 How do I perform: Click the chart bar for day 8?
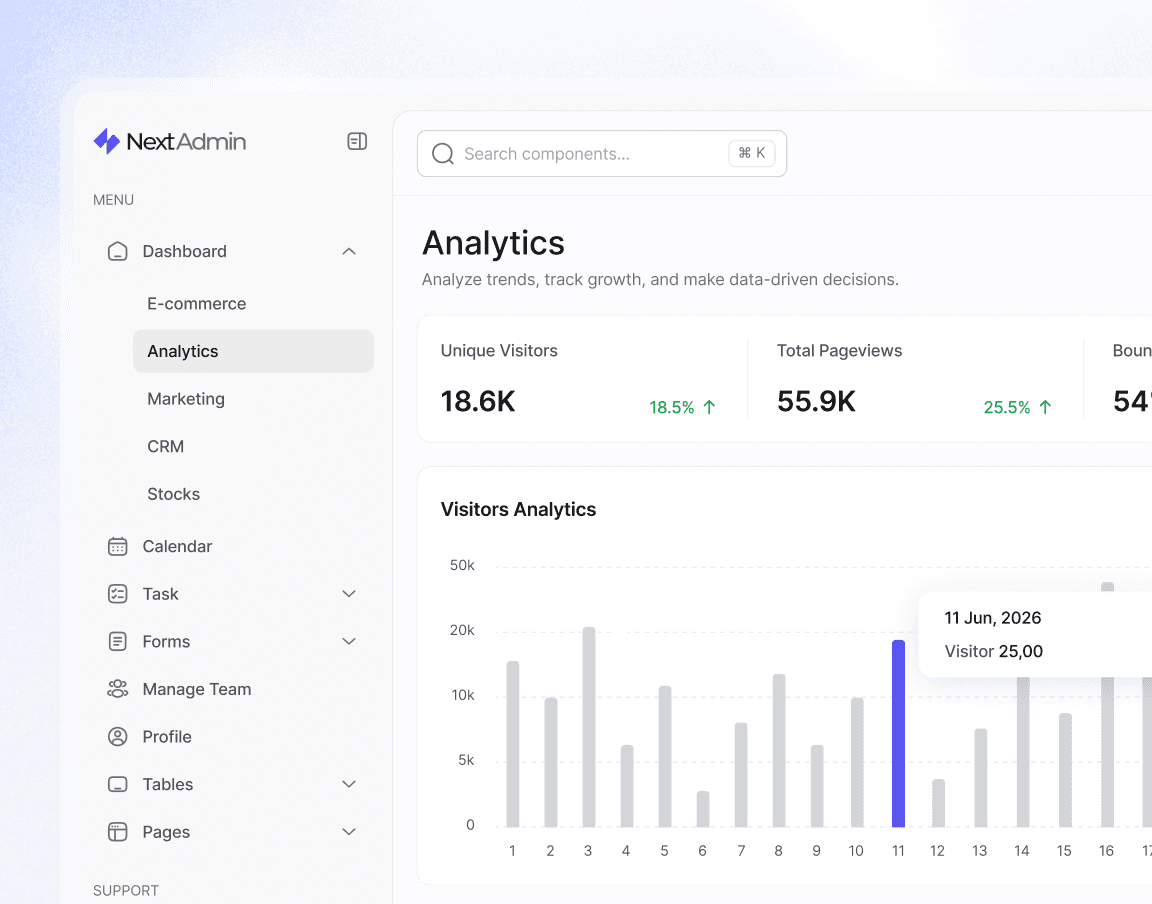point(779,750)
